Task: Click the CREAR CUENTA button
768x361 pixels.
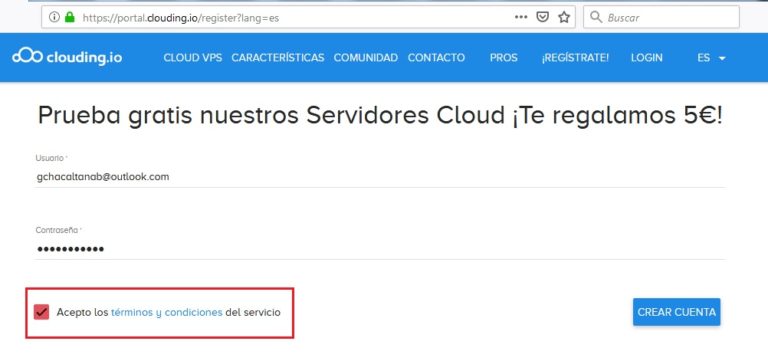Action: tap(676, 312)
